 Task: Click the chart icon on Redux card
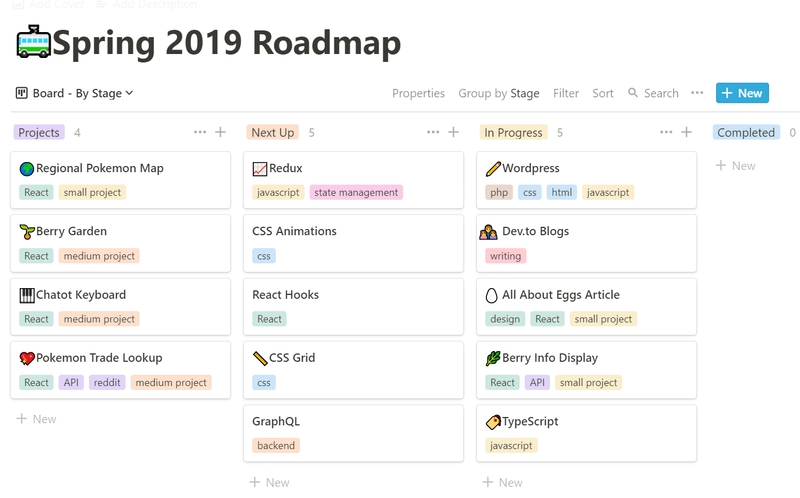pos(260,169)
